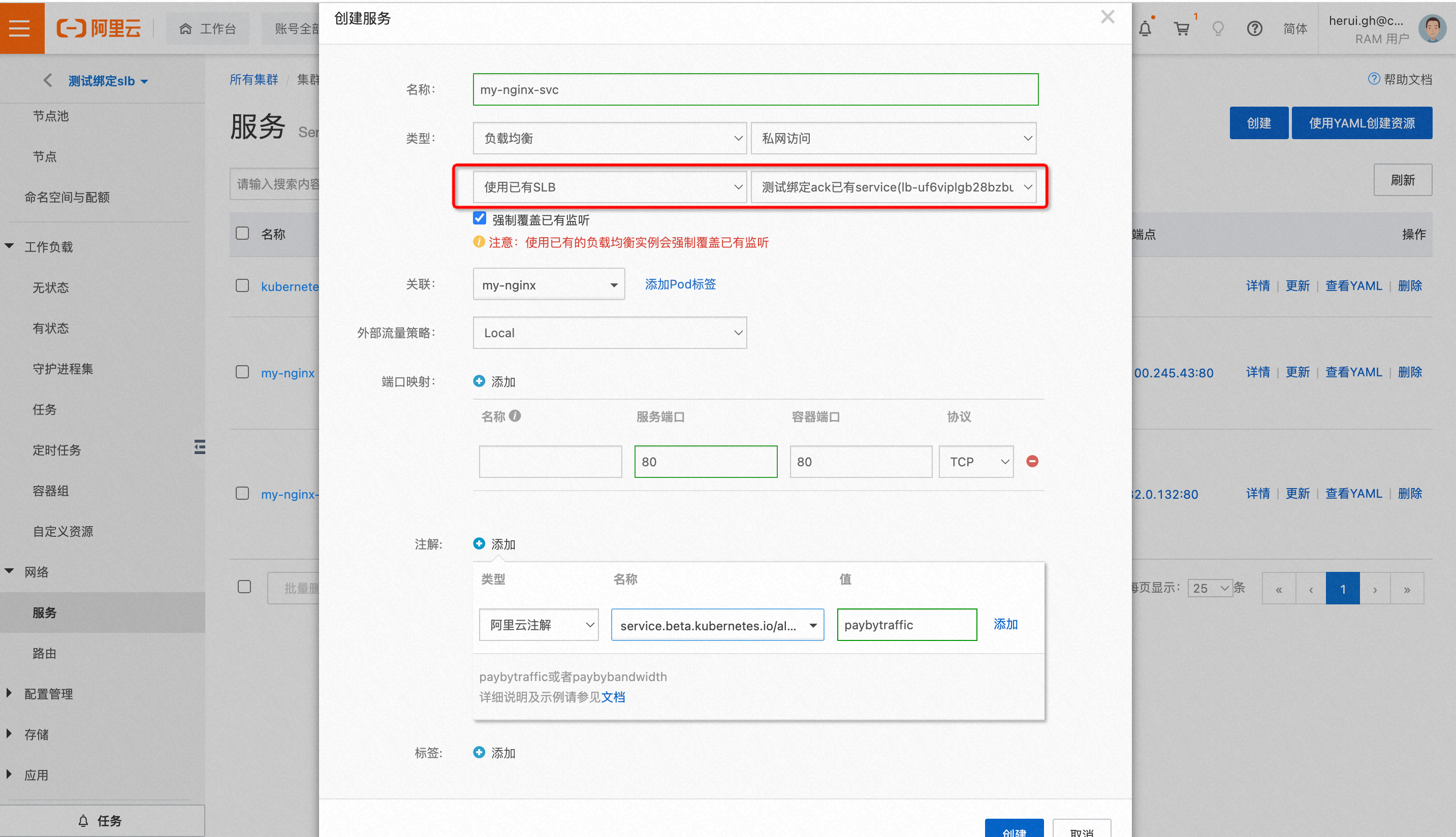
Task: Uncheck force override existing listeners
Action: [480, 218]
